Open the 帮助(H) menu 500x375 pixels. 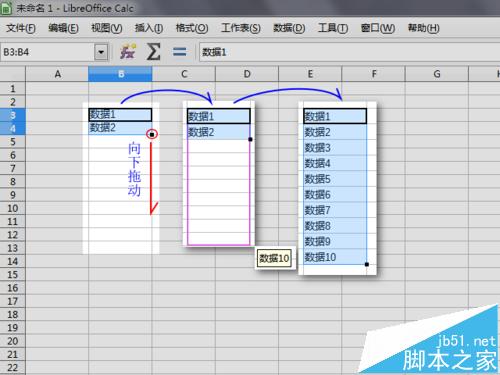click(424, 28)
